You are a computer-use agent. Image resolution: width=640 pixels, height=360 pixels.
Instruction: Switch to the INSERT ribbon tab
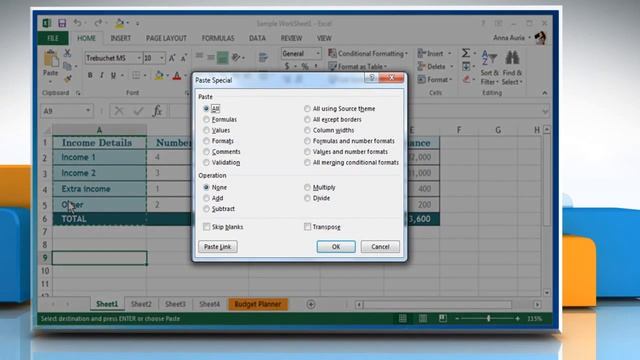click(x=120, y=38)
